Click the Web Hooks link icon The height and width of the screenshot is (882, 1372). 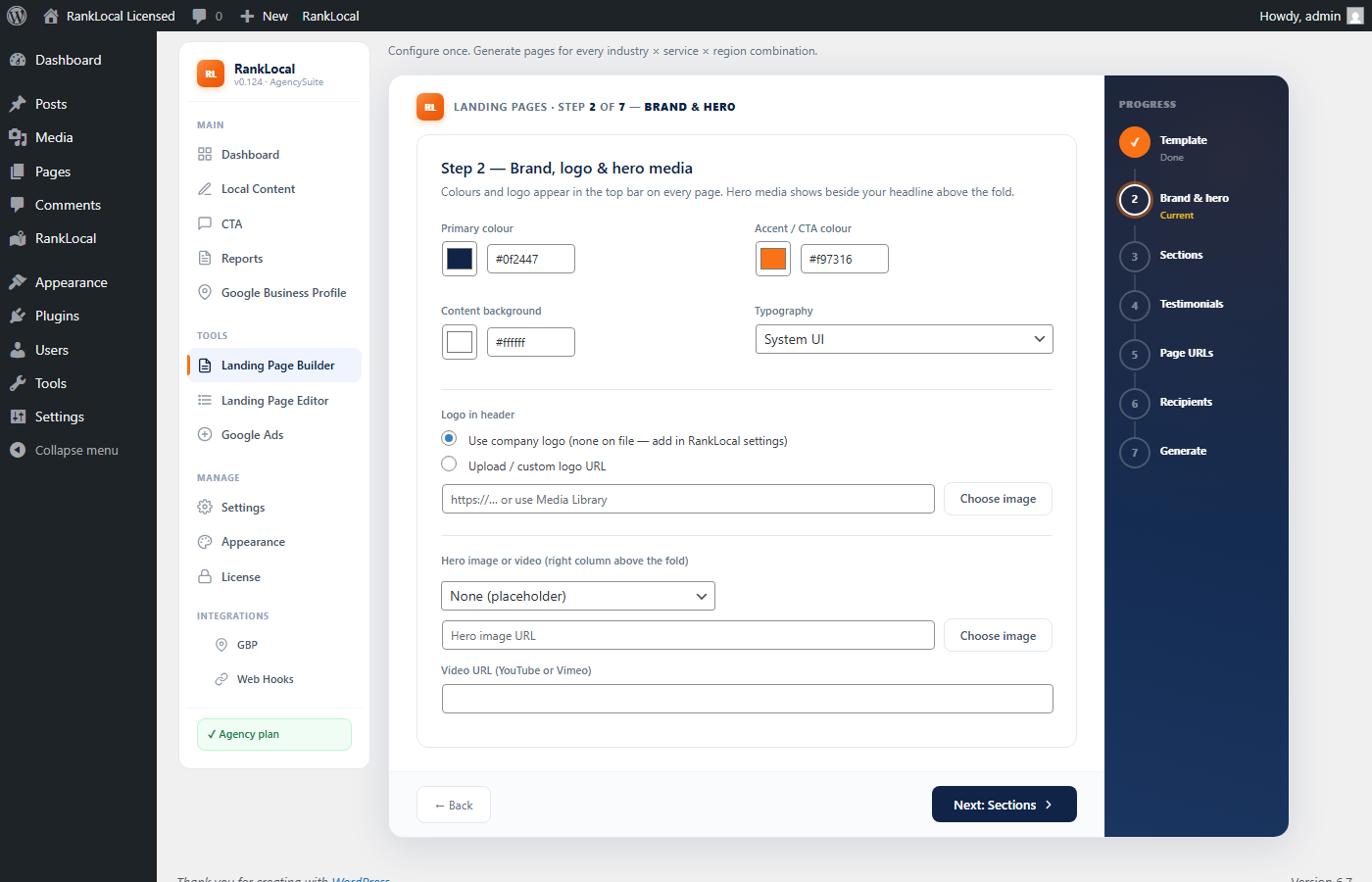(221, 679)
